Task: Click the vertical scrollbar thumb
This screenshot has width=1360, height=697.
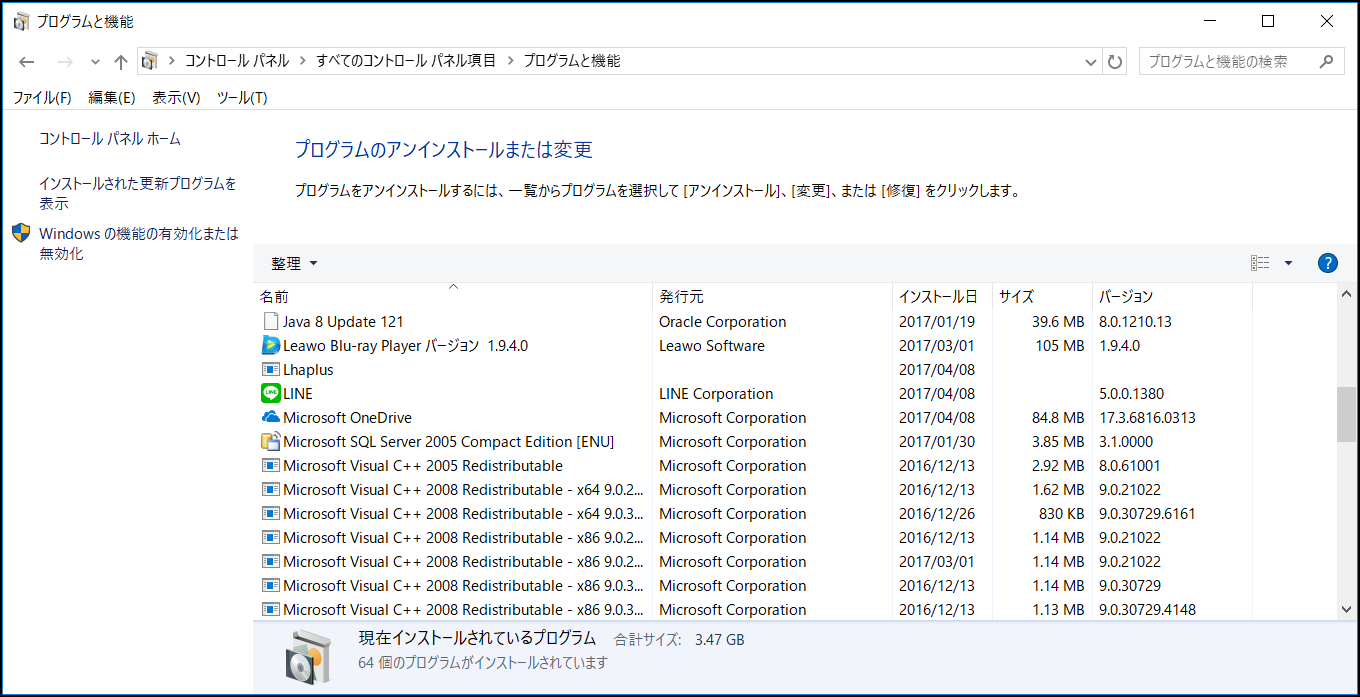Action: 1346,414
